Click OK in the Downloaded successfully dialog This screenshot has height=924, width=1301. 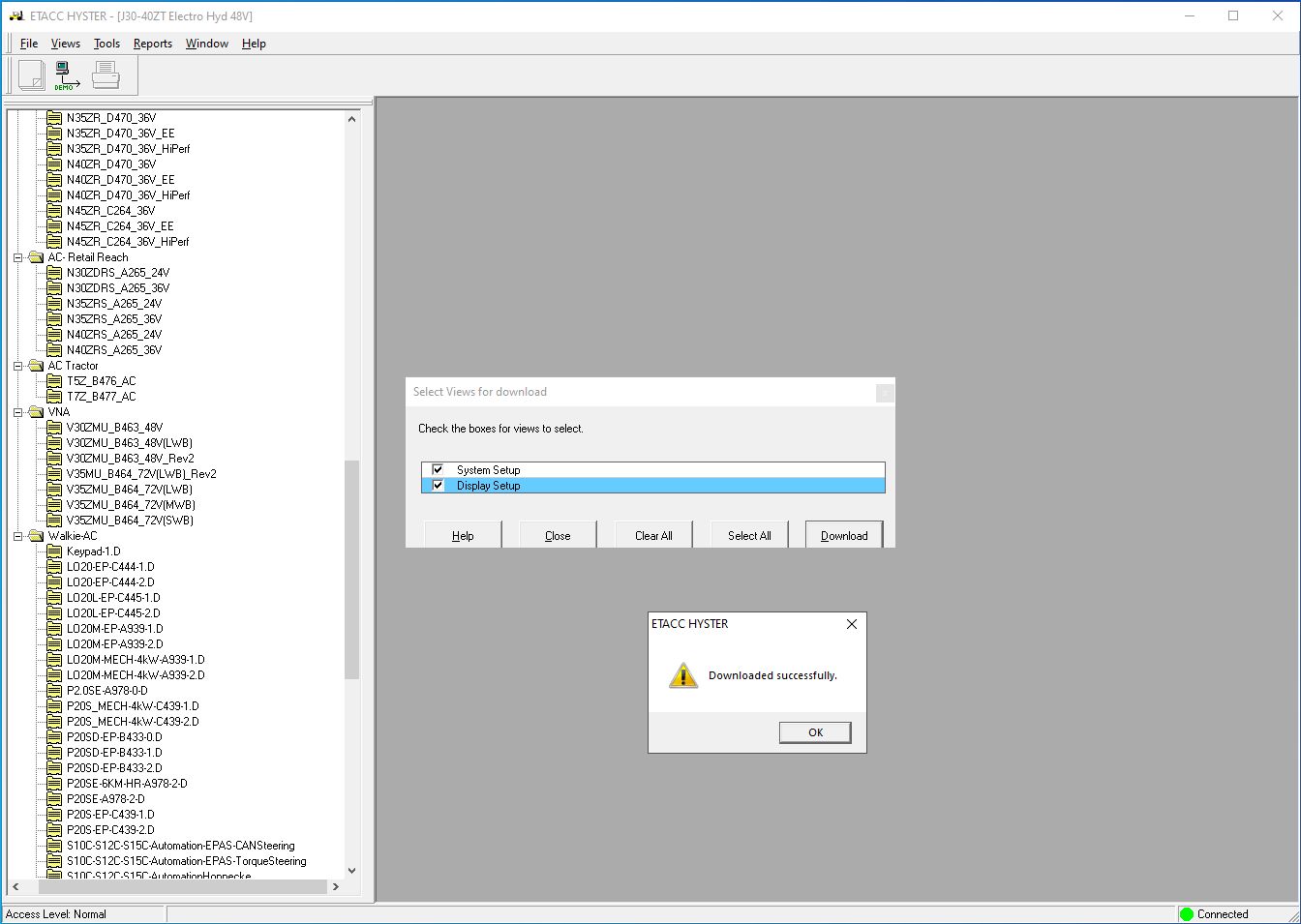coord(815,732)
